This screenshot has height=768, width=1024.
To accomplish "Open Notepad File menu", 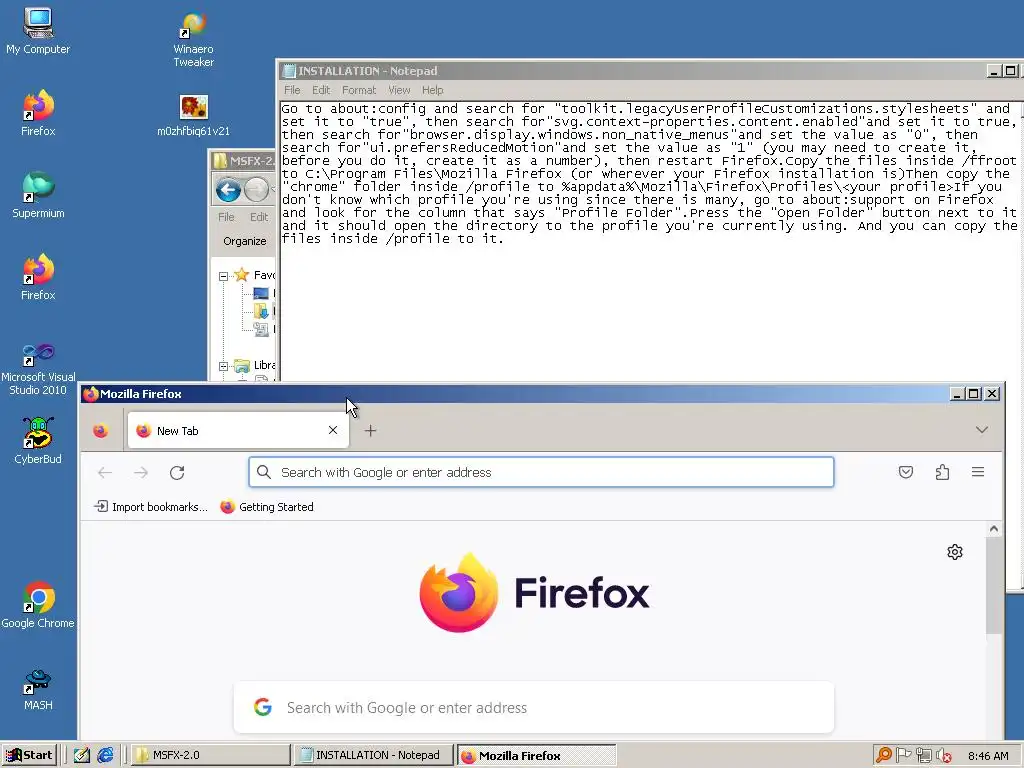I will click(292, 90).
